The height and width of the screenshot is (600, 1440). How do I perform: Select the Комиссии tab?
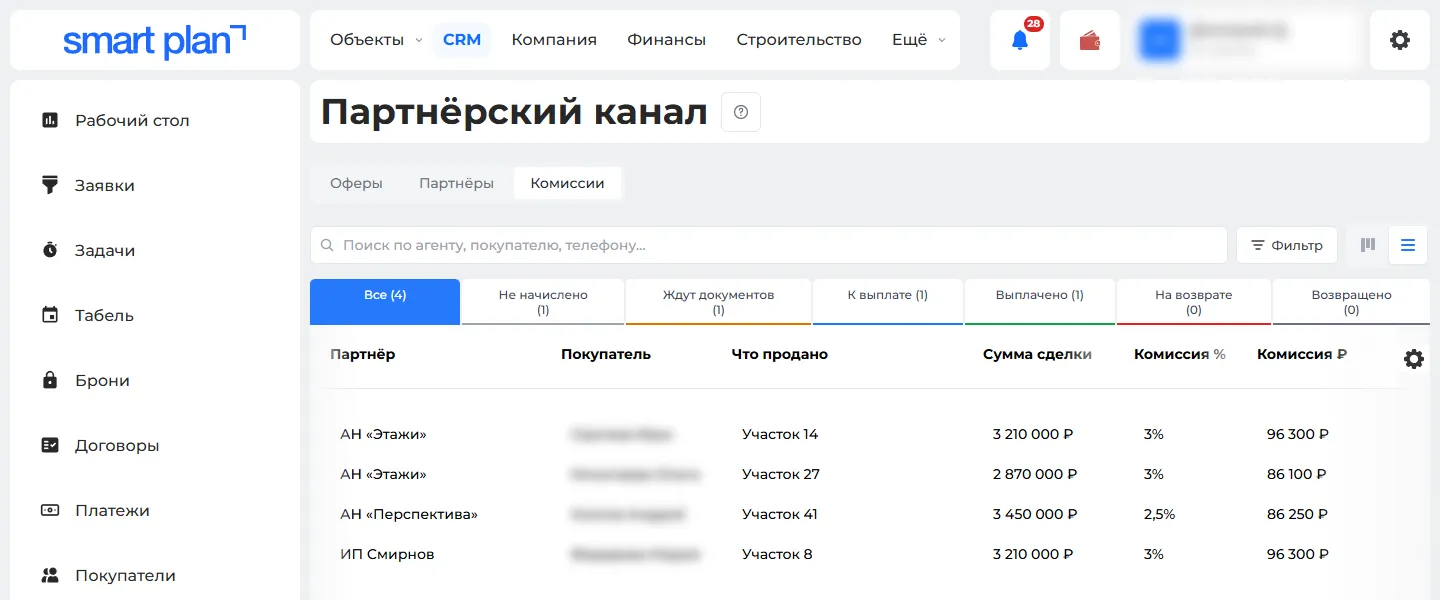pyautogui.click(x=568, y=183)
